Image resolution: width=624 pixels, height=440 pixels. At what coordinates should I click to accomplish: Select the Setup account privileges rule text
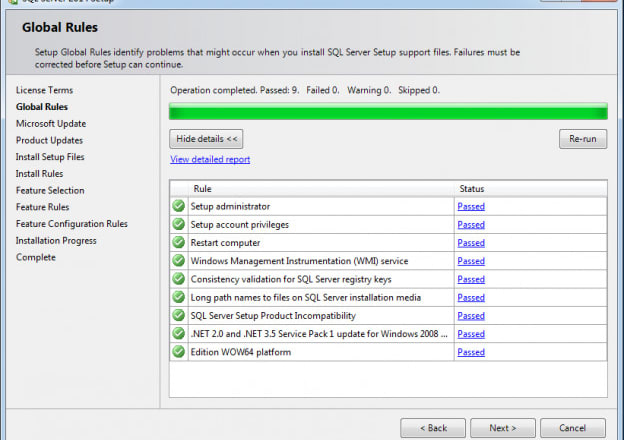(x=240, y=225)
